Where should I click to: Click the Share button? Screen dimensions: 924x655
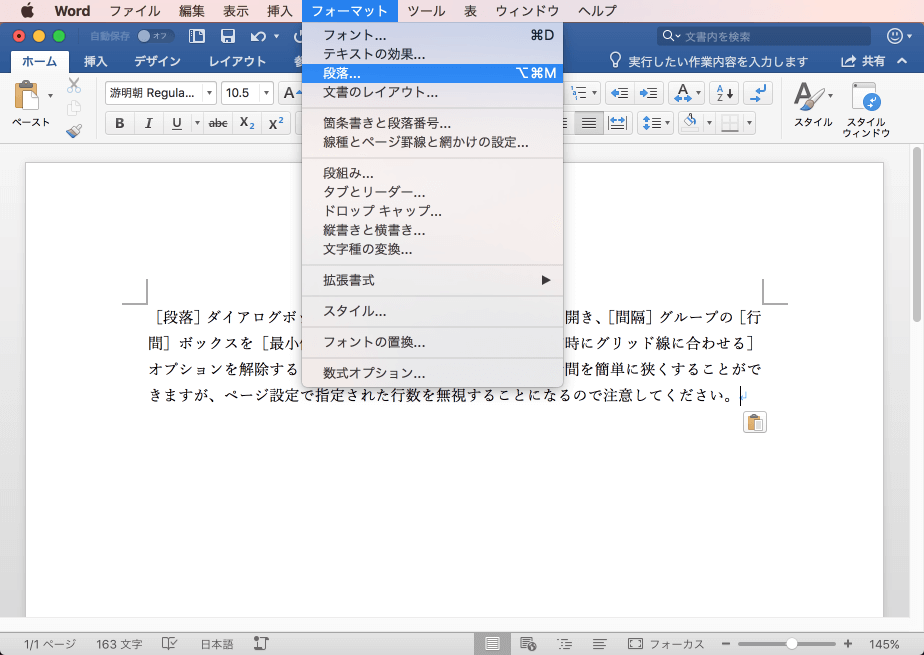pos(864,61)
